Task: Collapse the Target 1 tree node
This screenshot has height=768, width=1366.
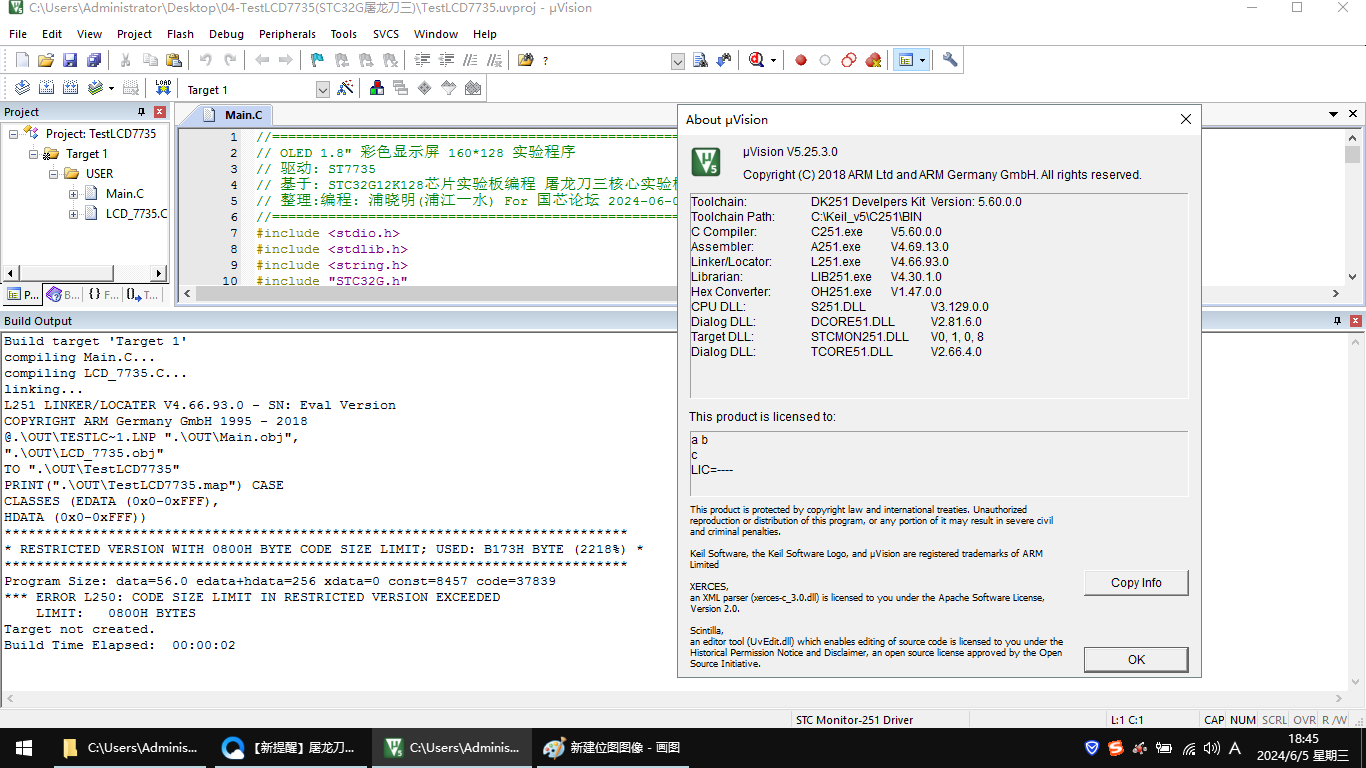Action: [34, 154]
